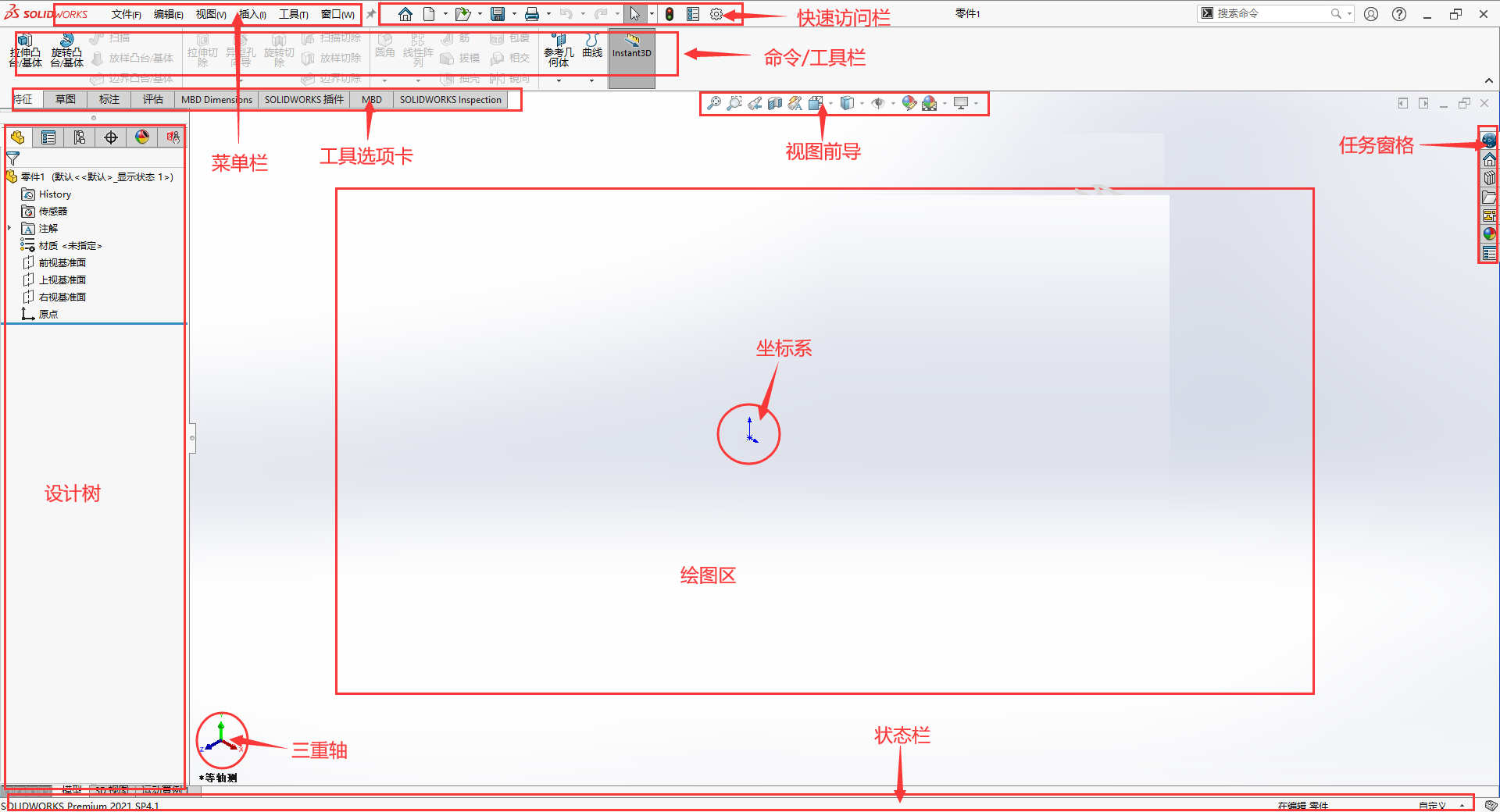
Task: Select the History folder in design tree
Action: [x=47, y=194]
